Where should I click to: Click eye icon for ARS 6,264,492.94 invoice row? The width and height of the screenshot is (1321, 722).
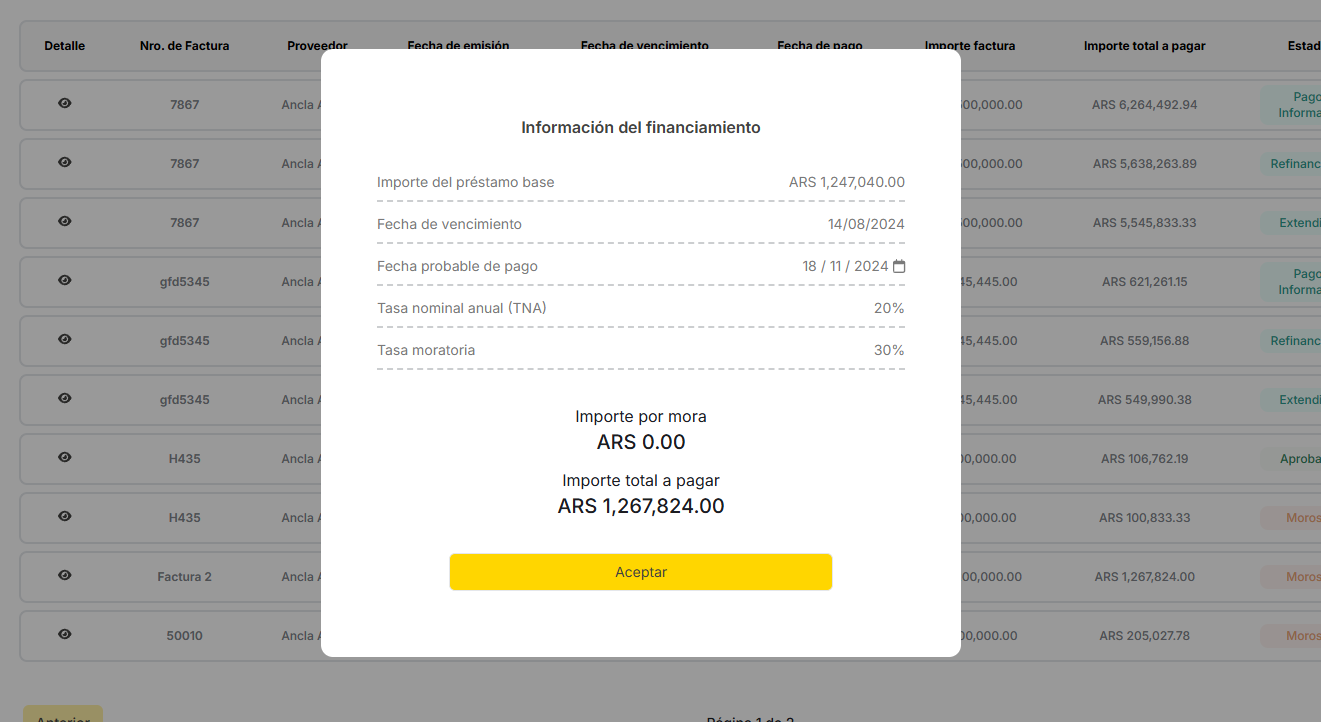coord(65,103)
